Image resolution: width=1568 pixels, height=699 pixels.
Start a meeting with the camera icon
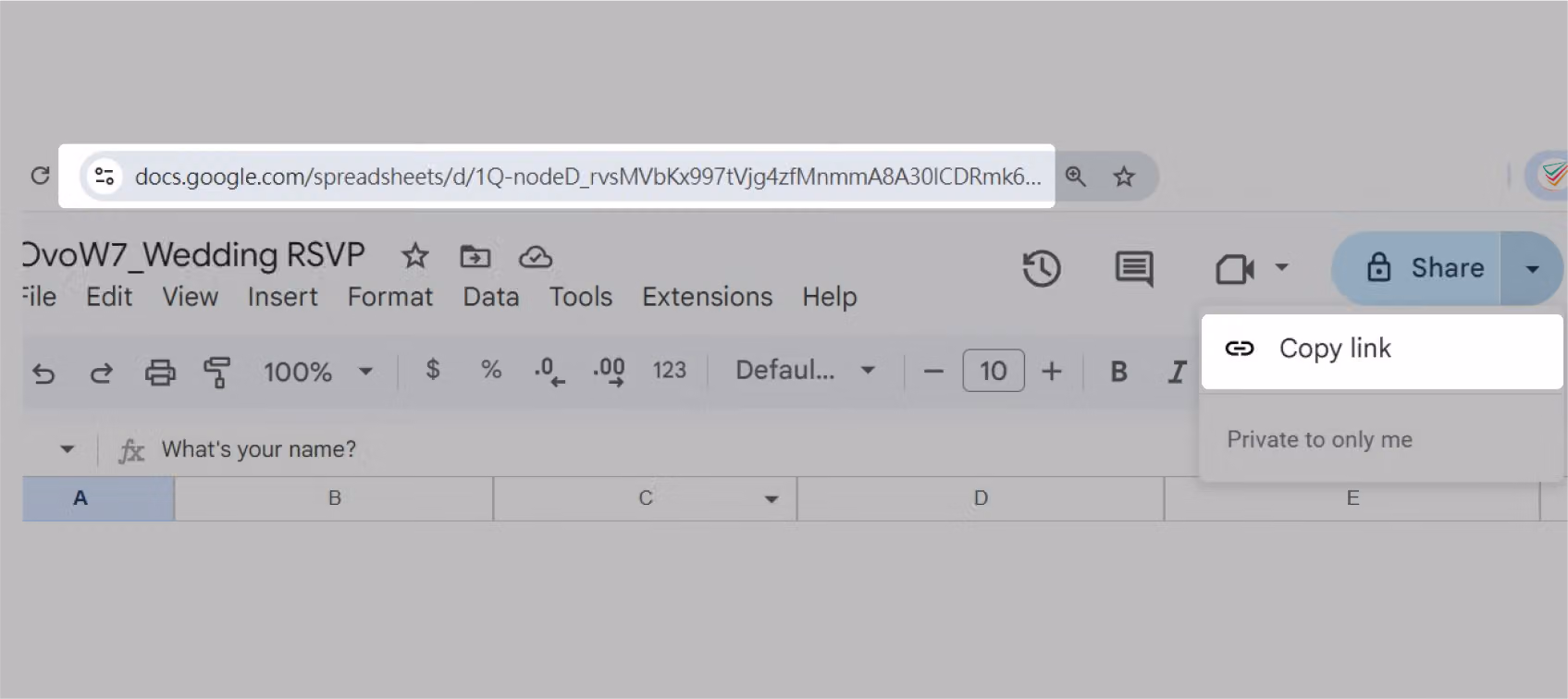(x=1235, y=269)
